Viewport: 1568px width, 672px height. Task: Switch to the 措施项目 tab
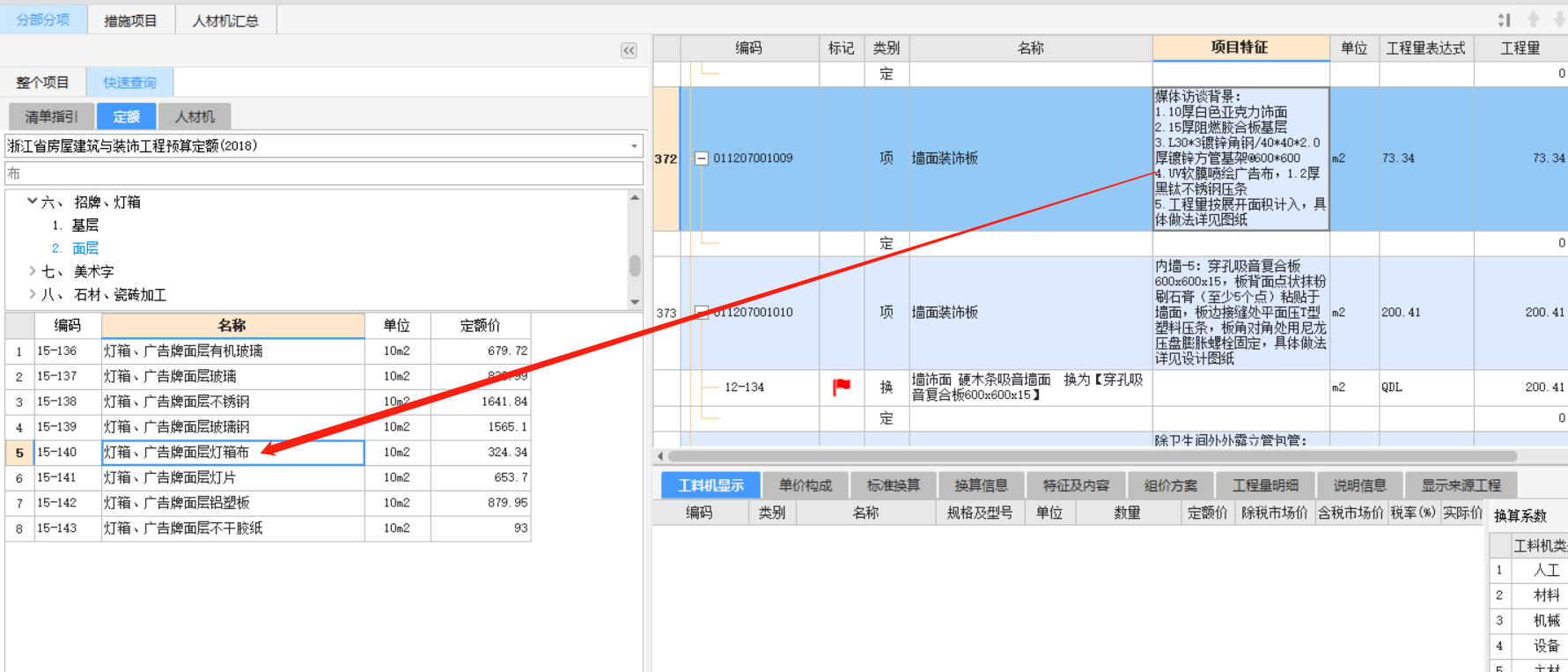[x=130, y=20]
